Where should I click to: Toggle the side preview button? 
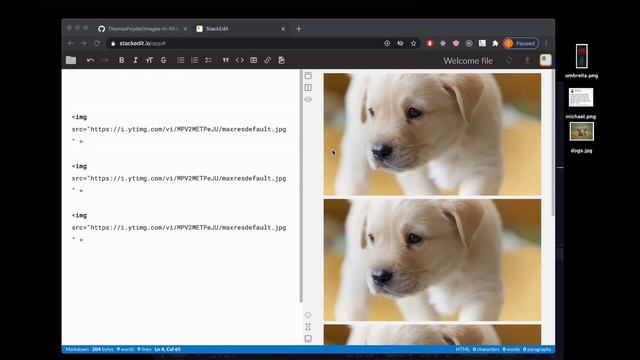[308, 87]
